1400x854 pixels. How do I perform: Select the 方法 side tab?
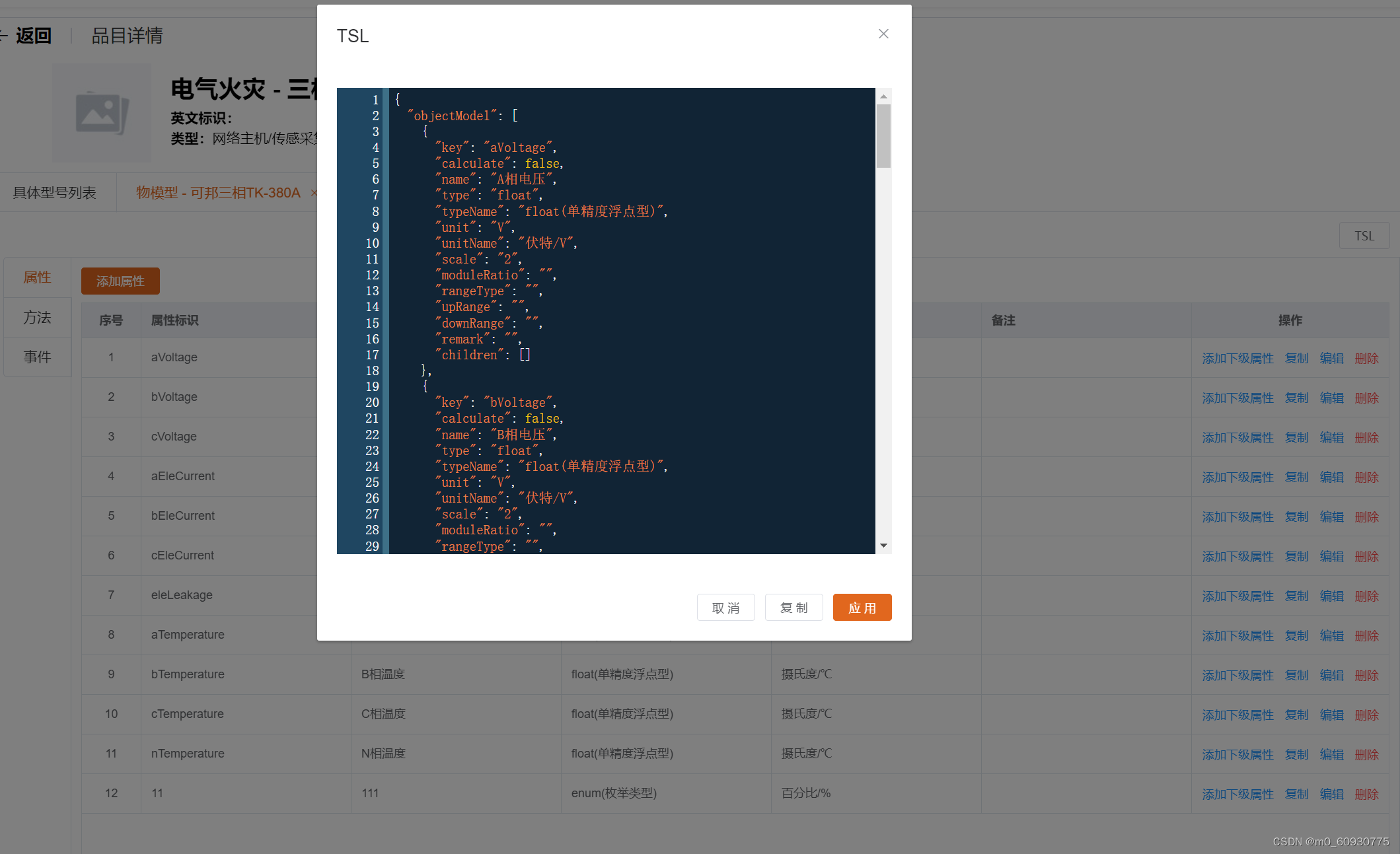point(37,317)
